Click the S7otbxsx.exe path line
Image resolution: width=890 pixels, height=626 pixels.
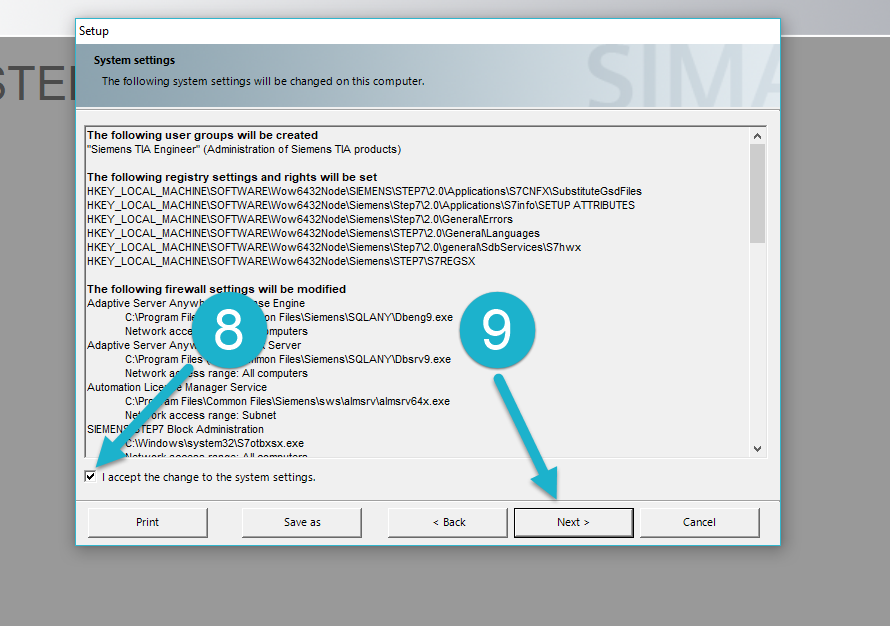215,443
